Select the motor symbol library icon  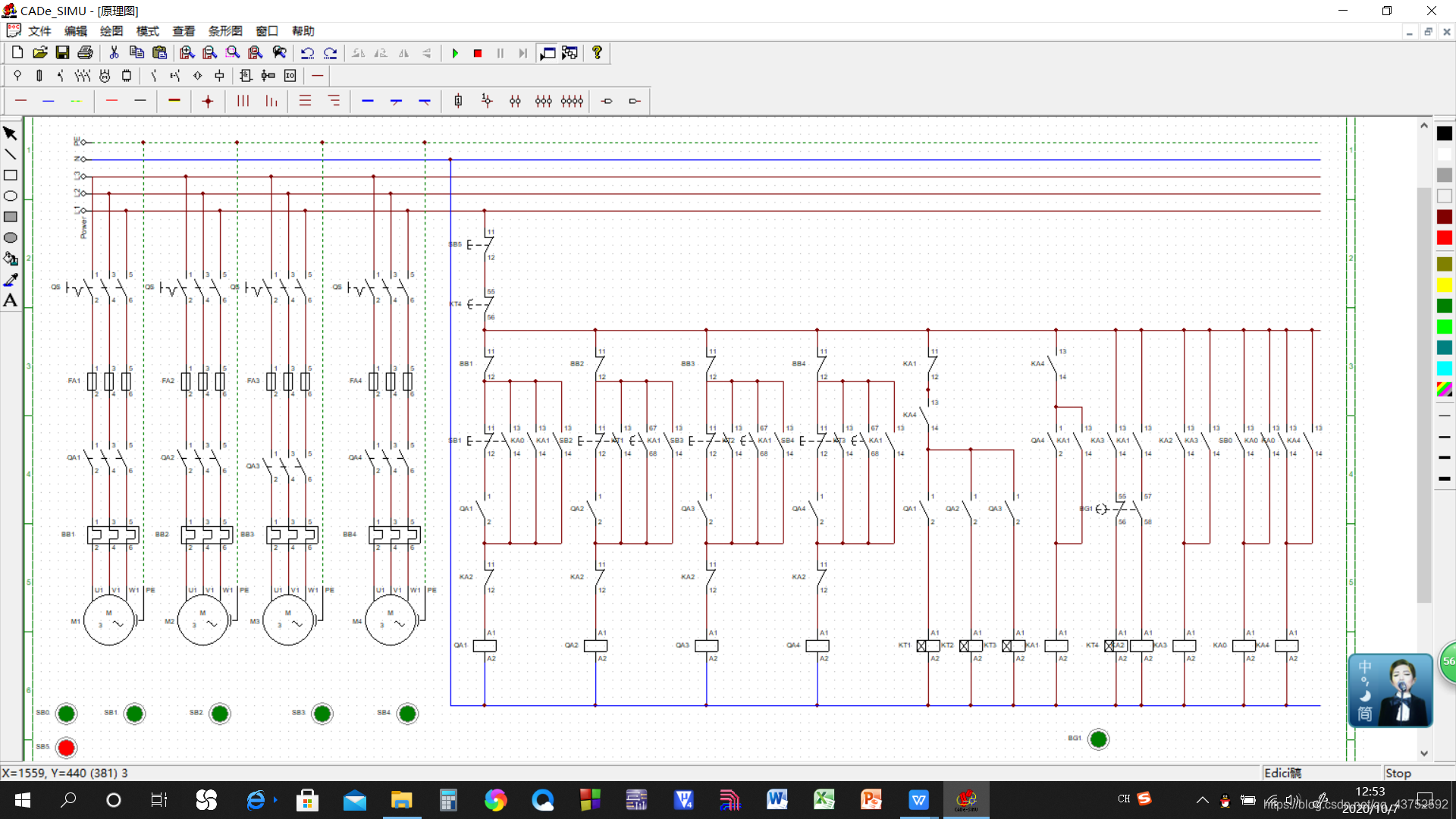pos(105,76)
